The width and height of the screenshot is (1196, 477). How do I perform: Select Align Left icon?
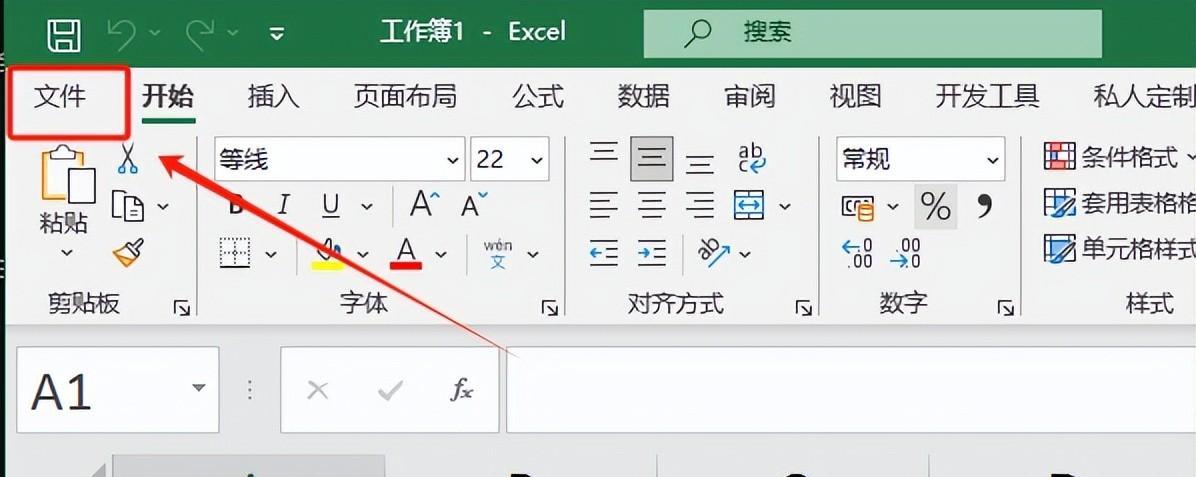tap(603, 205)
